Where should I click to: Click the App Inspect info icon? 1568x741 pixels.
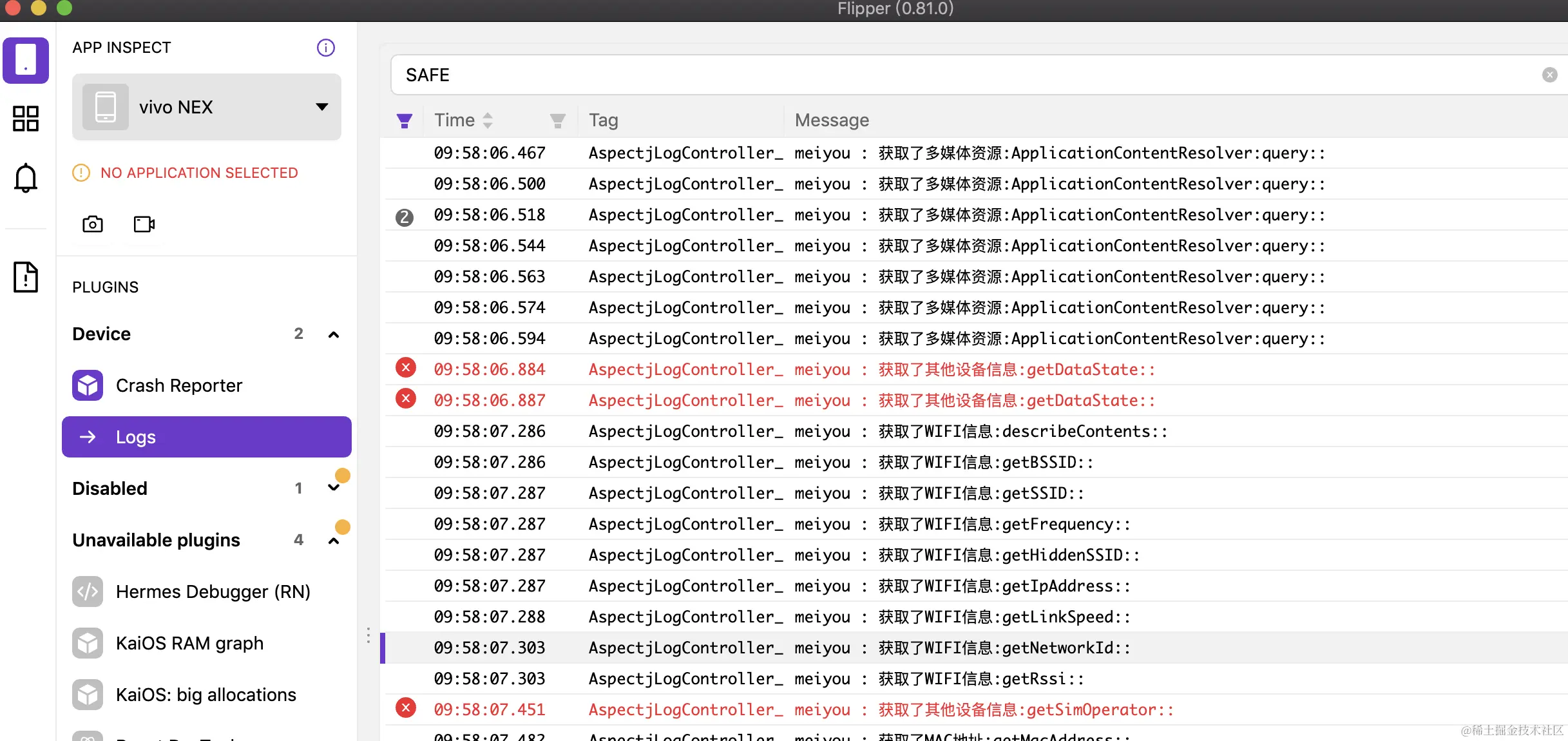pos(326,48)
